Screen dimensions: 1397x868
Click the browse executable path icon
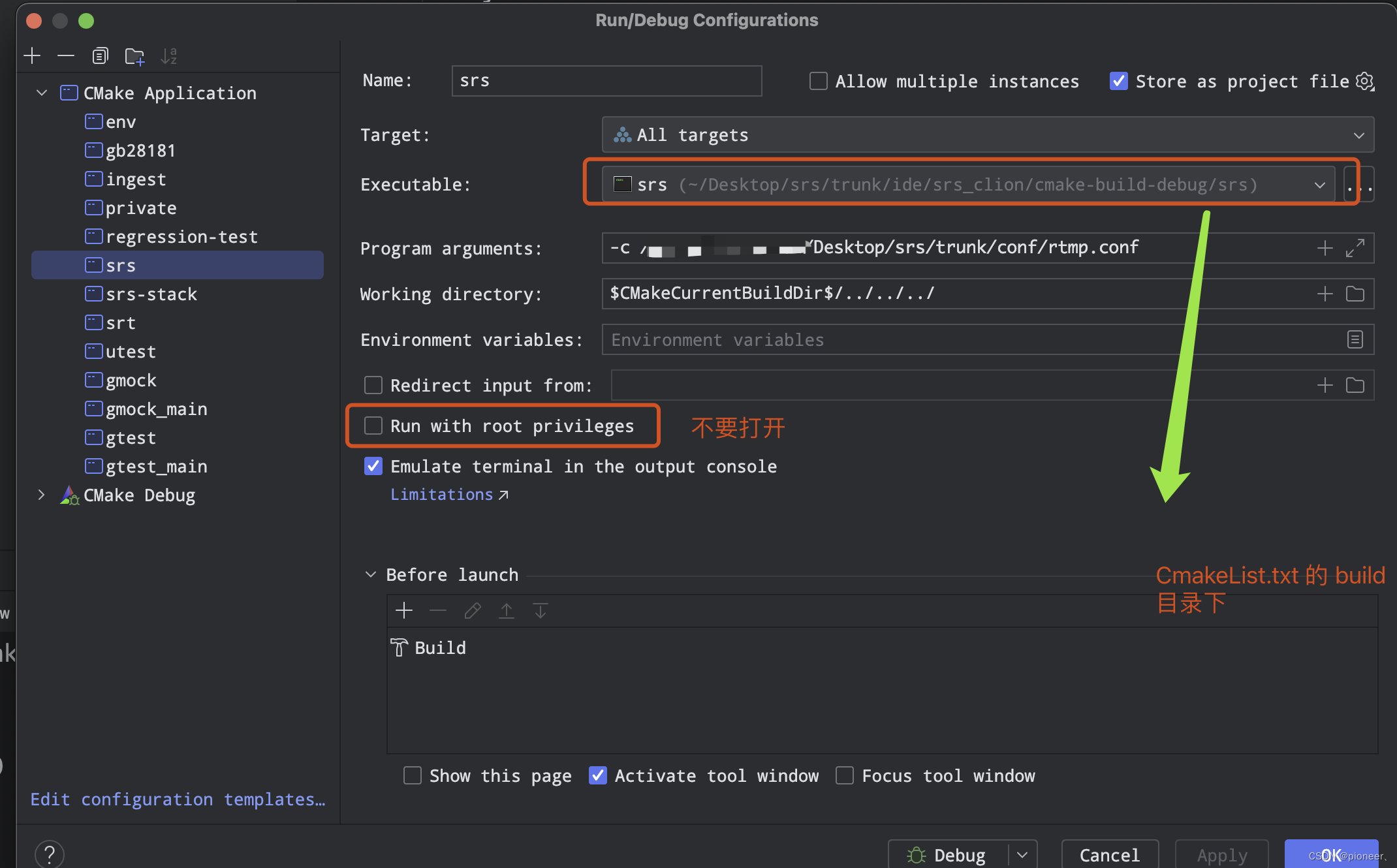pos(1358,184)
